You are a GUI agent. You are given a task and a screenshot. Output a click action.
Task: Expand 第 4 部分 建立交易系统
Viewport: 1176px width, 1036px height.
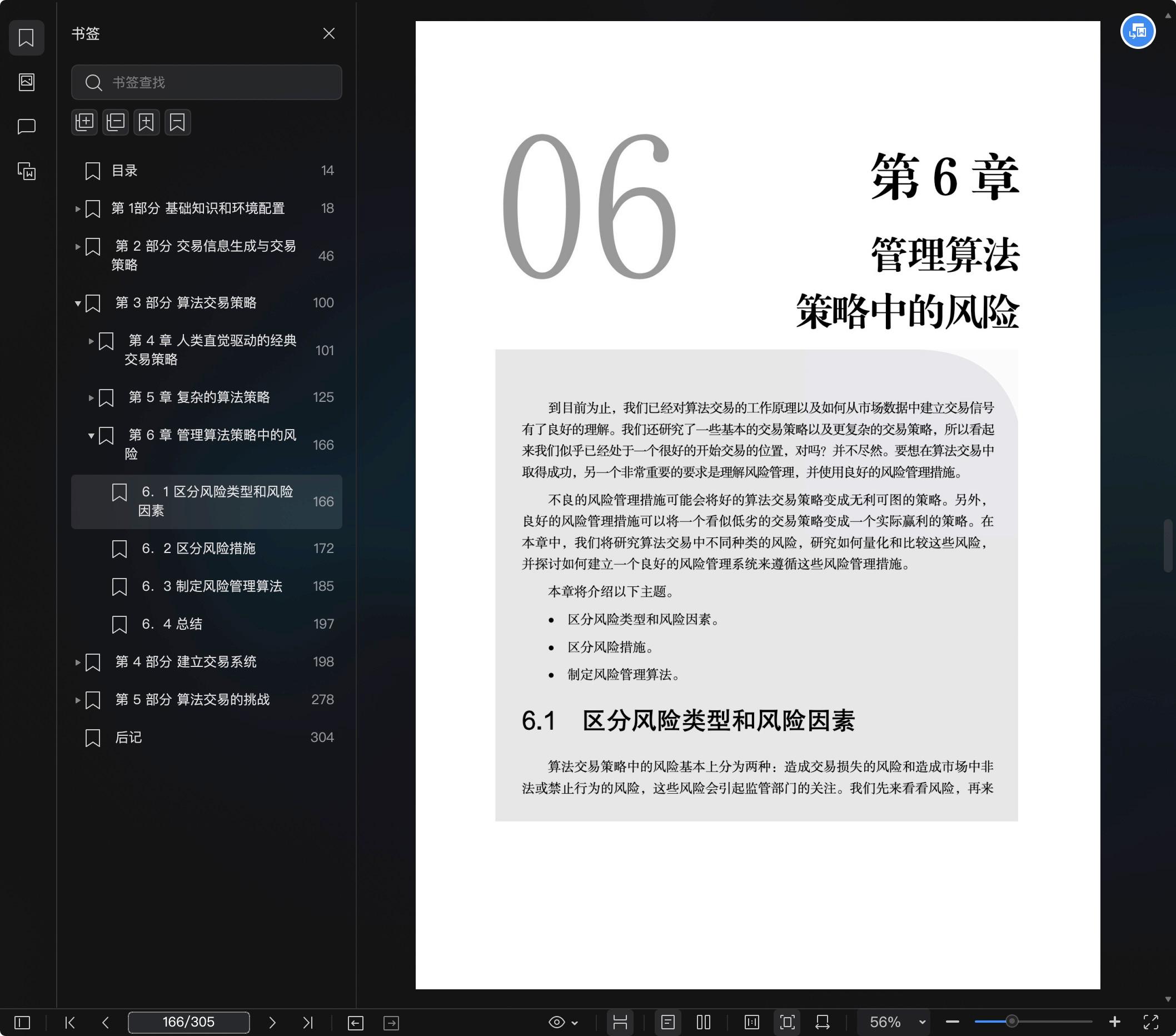coord(78,662)
